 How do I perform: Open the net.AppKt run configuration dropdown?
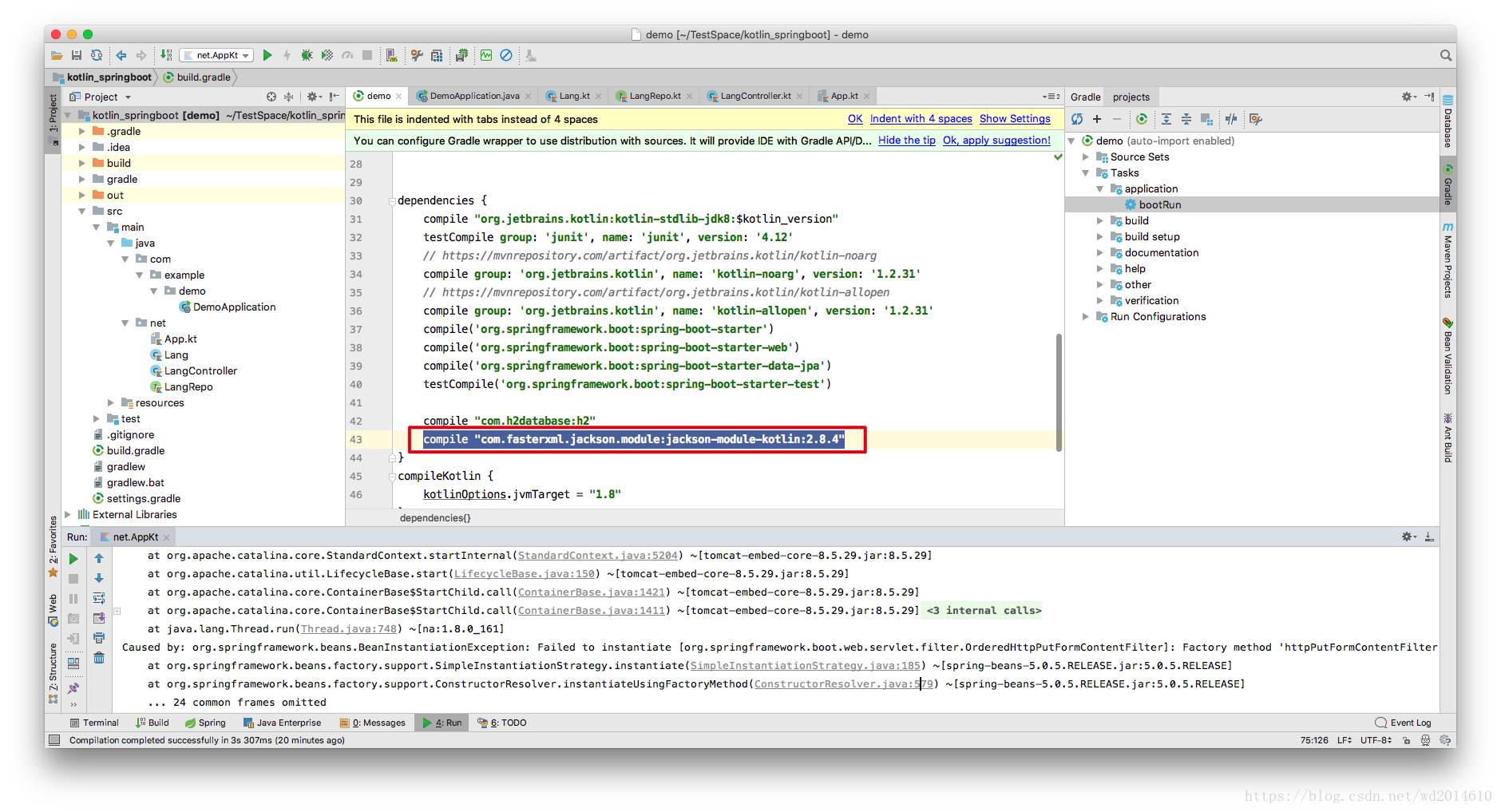[216, 55]
